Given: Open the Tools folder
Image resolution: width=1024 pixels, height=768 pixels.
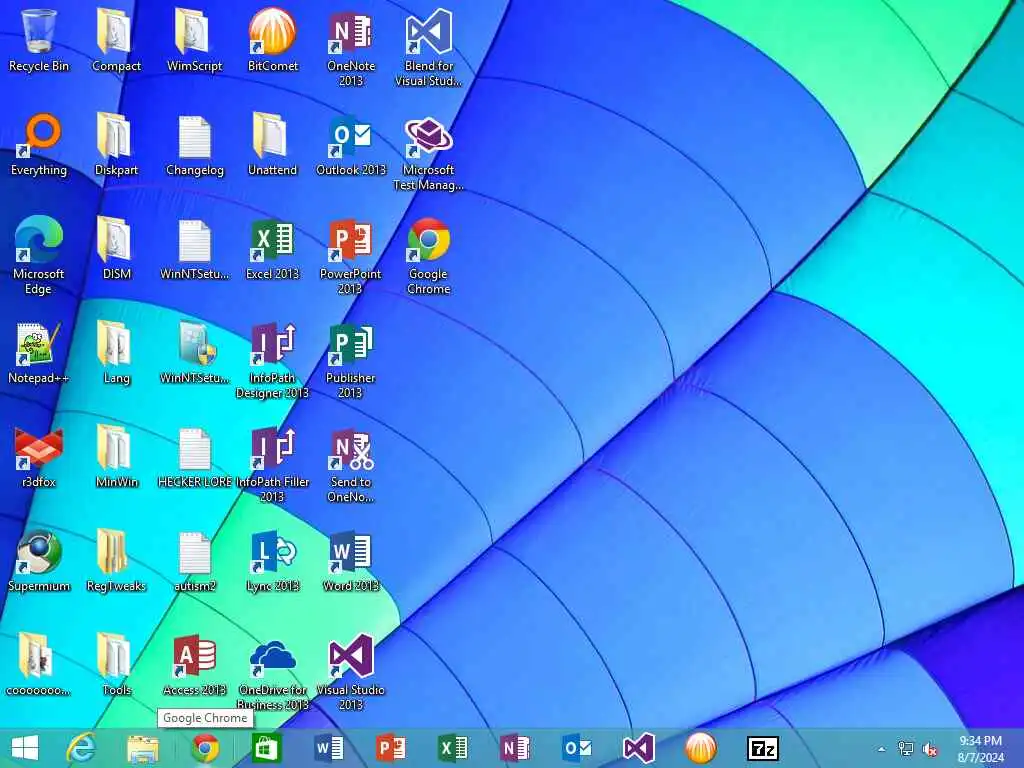Looking at the screenshot, I should click(x=116, y=664).
